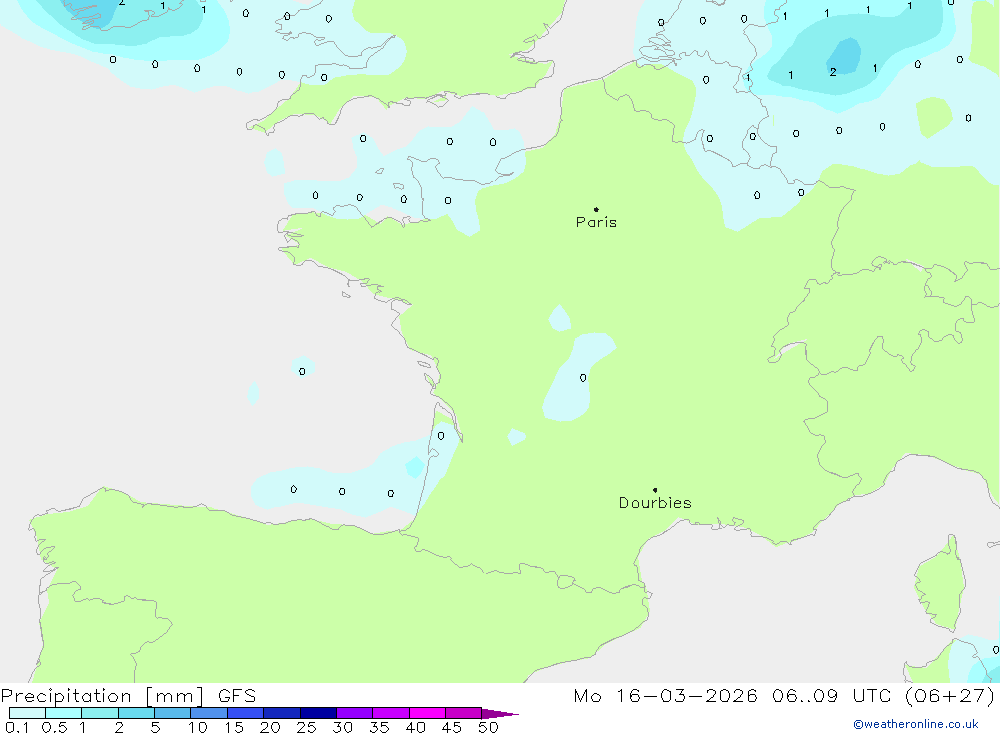Pick the 25–30 mm legend swatch
Image resolution: width=1000 pixels, height=733 pixels.
[318, 713]
